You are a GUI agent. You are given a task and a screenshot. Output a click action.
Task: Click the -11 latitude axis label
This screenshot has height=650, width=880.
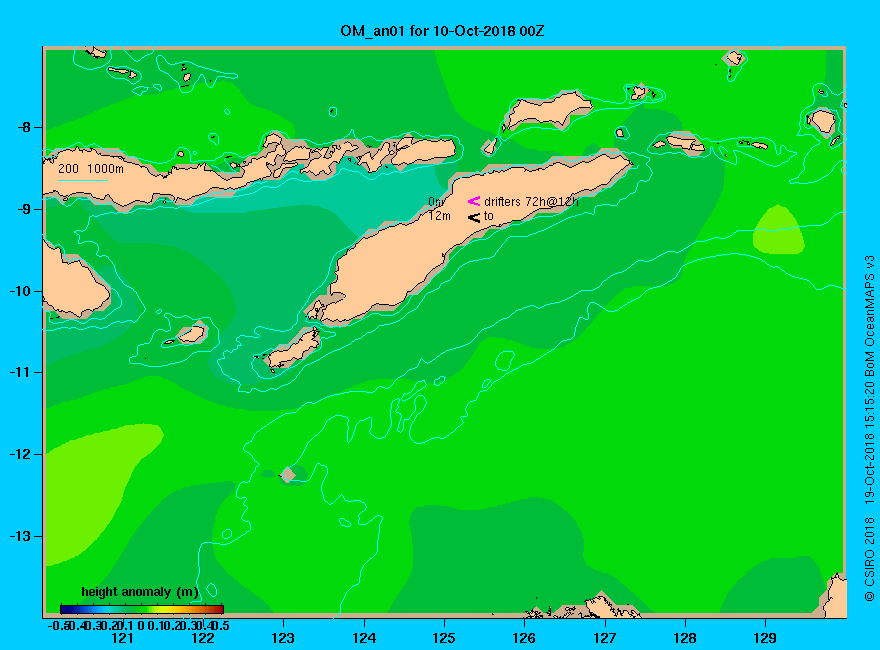(x=21, y=373)
